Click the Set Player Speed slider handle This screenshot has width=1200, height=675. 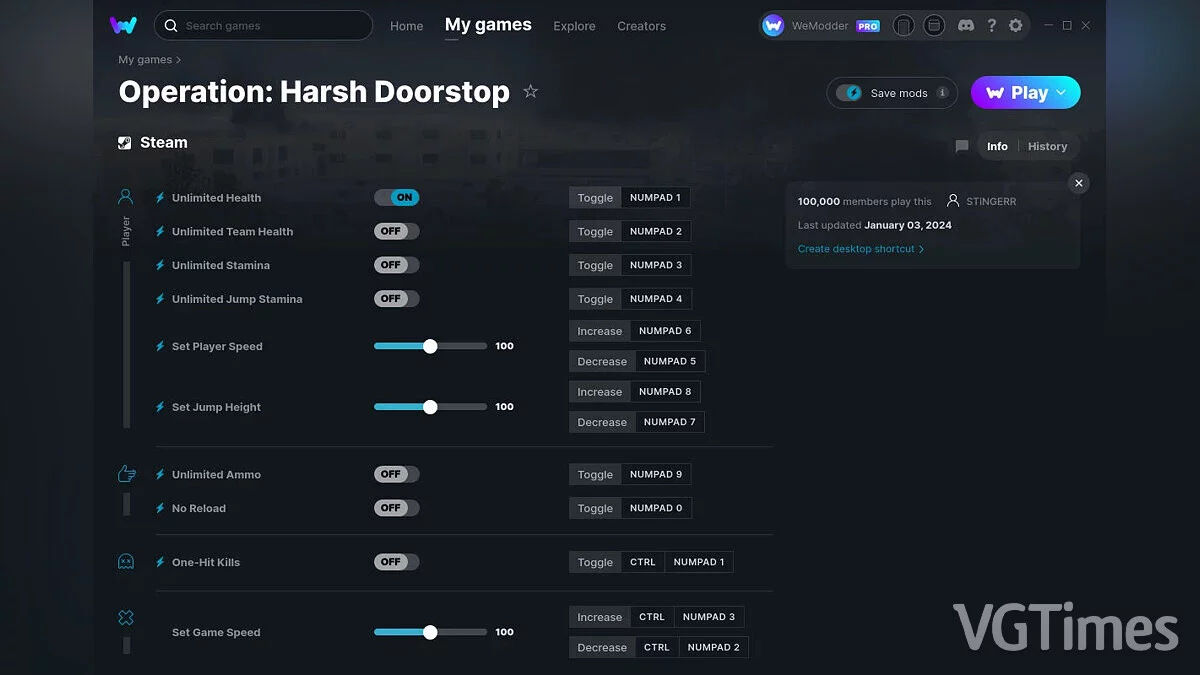[x=430, y=346]
